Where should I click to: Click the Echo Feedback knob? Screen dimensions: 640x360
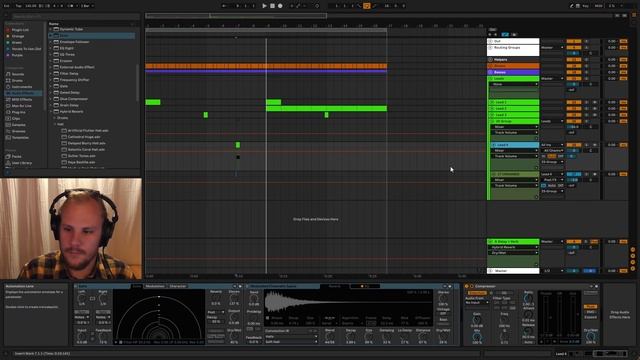[x=103, y=337]
